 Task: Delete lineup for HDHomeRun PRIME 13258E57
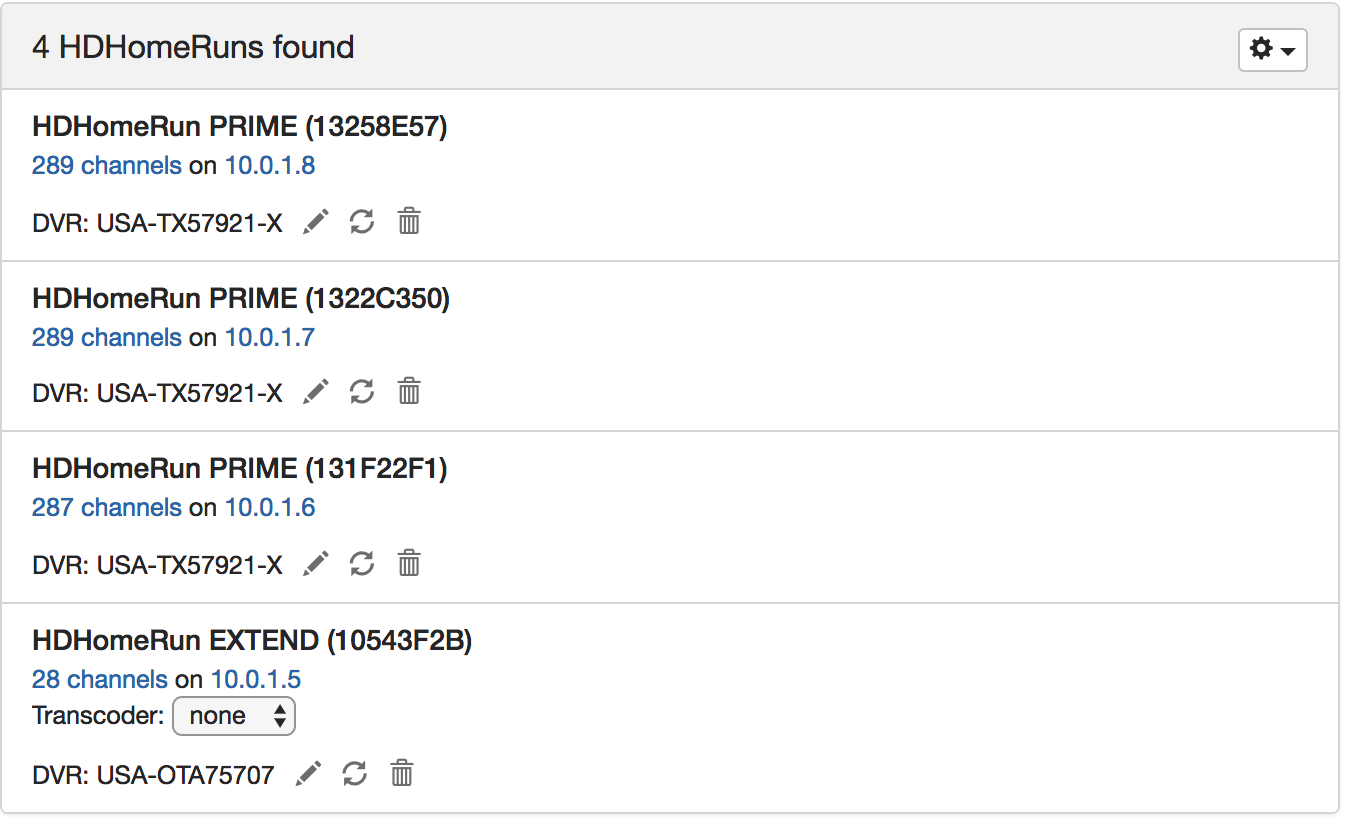tap(409, 221)
